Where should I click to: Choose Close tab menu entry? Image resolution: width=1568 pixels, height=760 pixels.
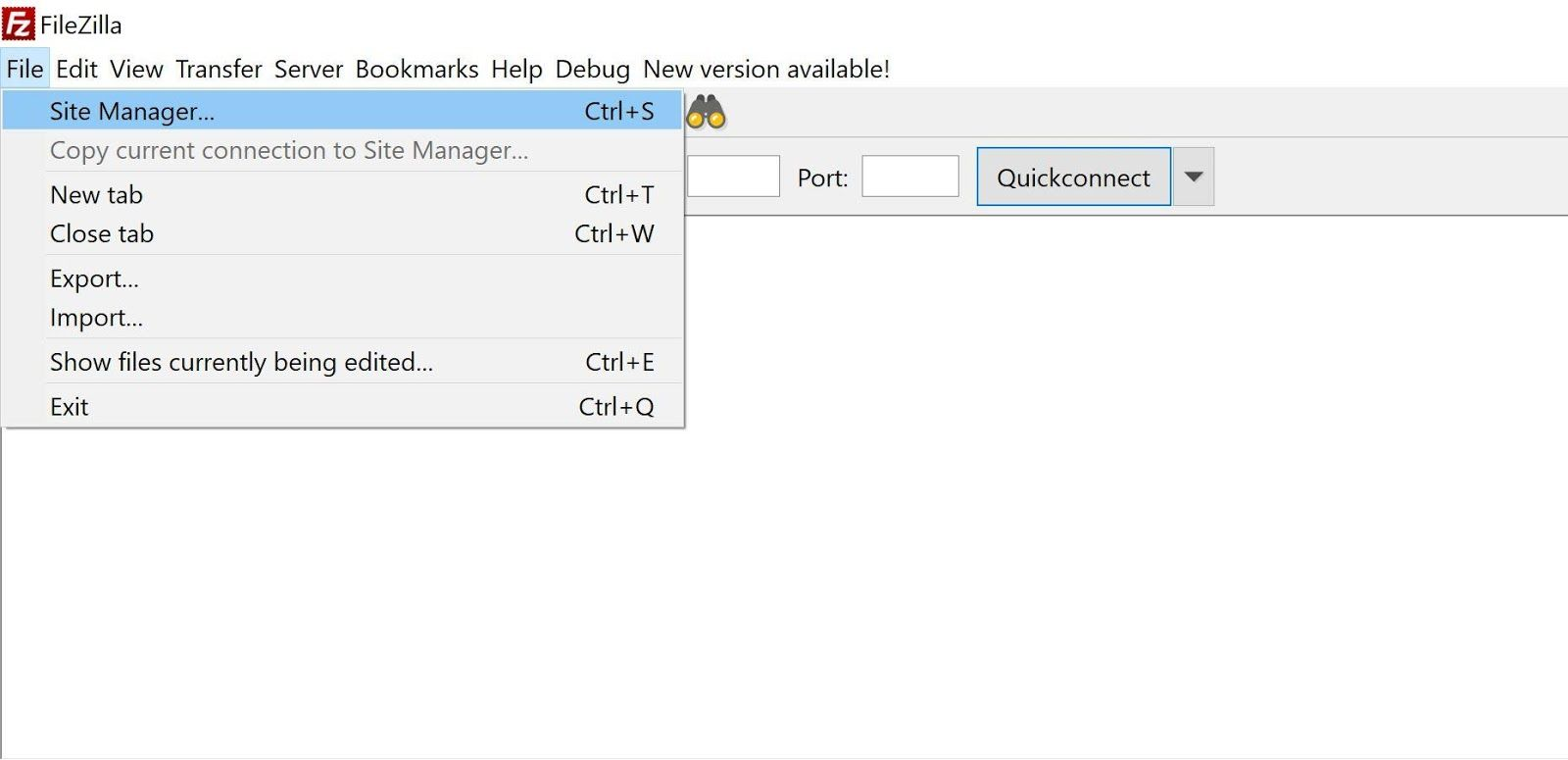[342, 233]
